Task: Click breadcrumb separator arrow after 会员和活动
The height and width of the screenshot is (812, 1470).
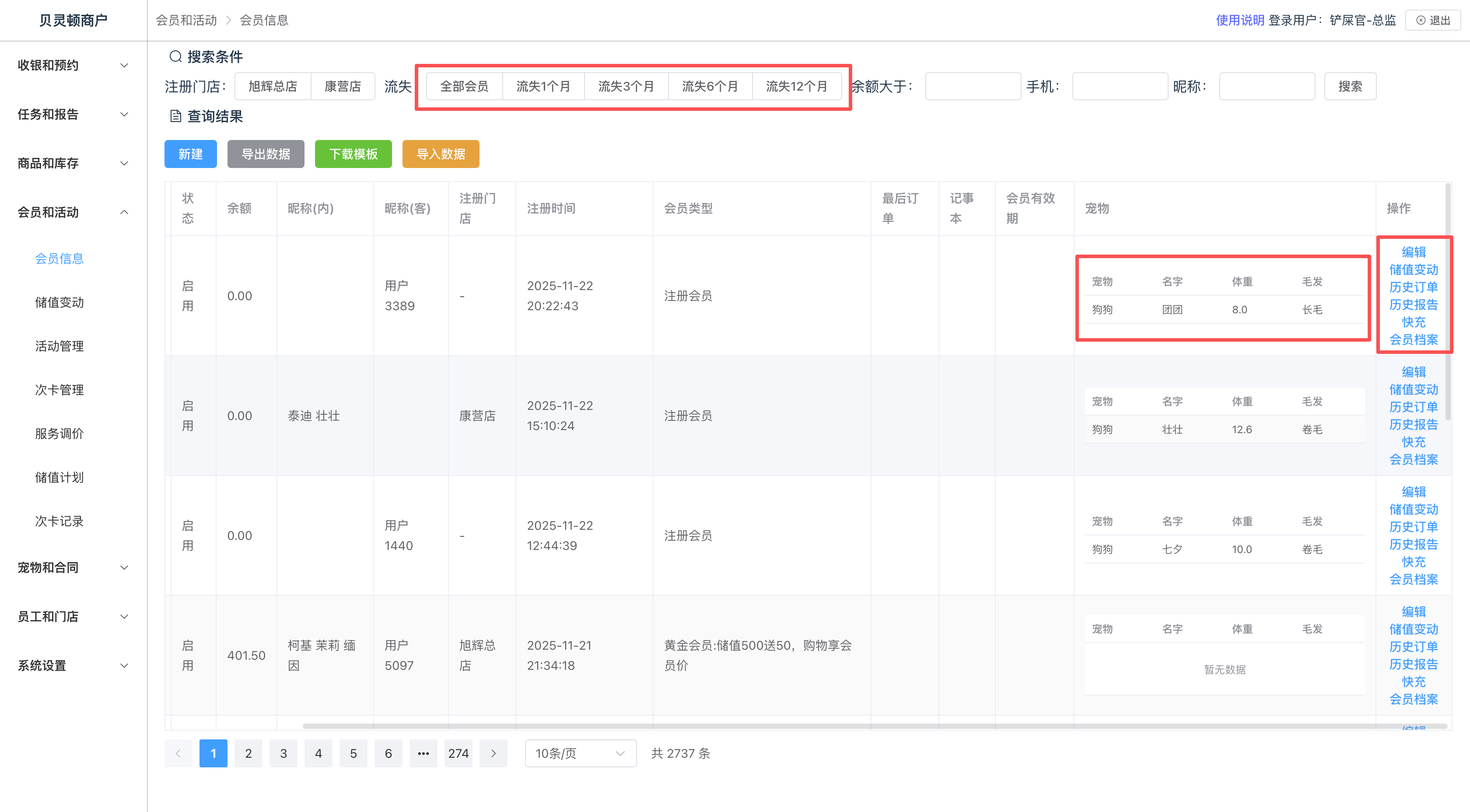Action: pyautogui.click(x=228, y=21)
